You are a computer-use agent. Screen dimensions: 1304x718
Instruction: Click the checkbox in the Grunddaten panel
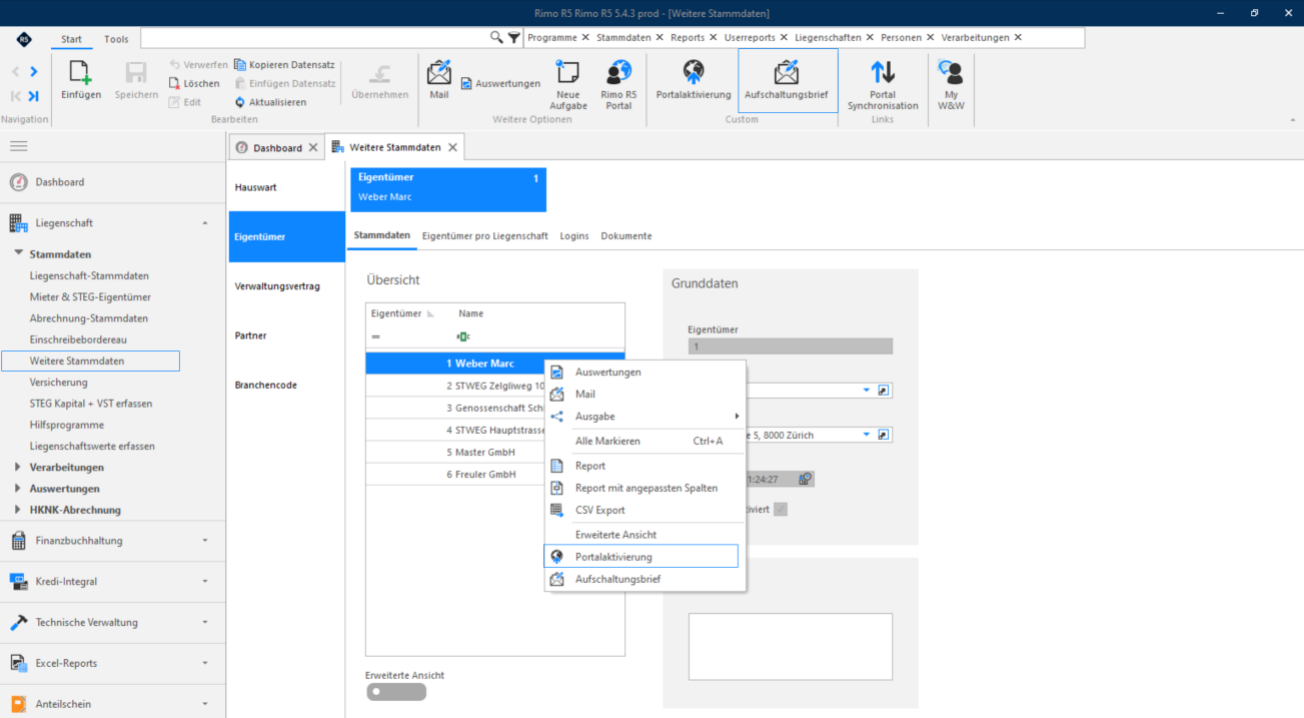click(x=780, y=509)
